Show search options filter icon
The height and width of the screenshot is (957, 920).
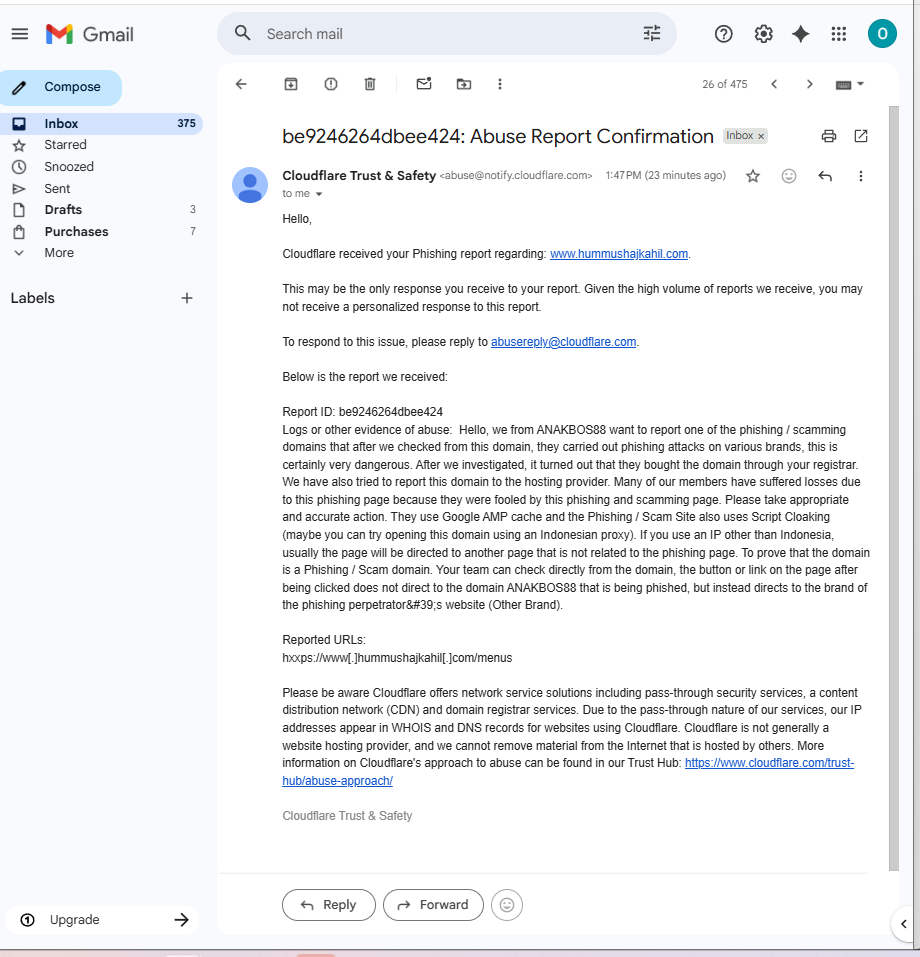point(651,34)
